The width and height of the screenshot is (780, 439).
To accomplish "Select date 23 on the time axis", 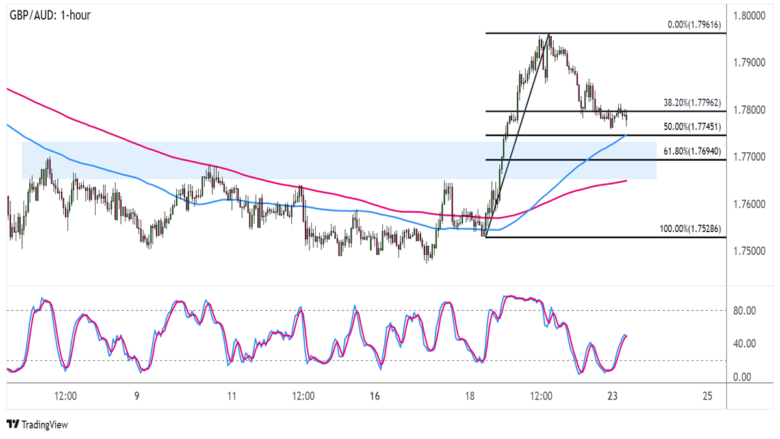I will coord(612,397).
